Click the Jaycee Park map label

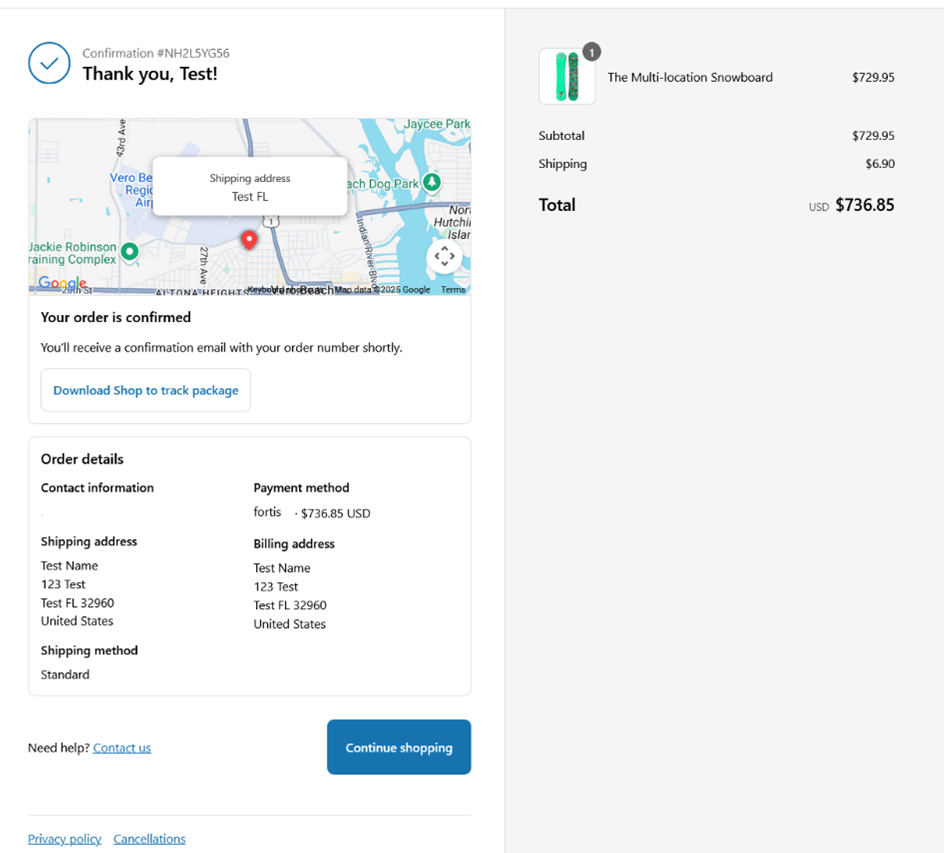[x=437, y=124]
